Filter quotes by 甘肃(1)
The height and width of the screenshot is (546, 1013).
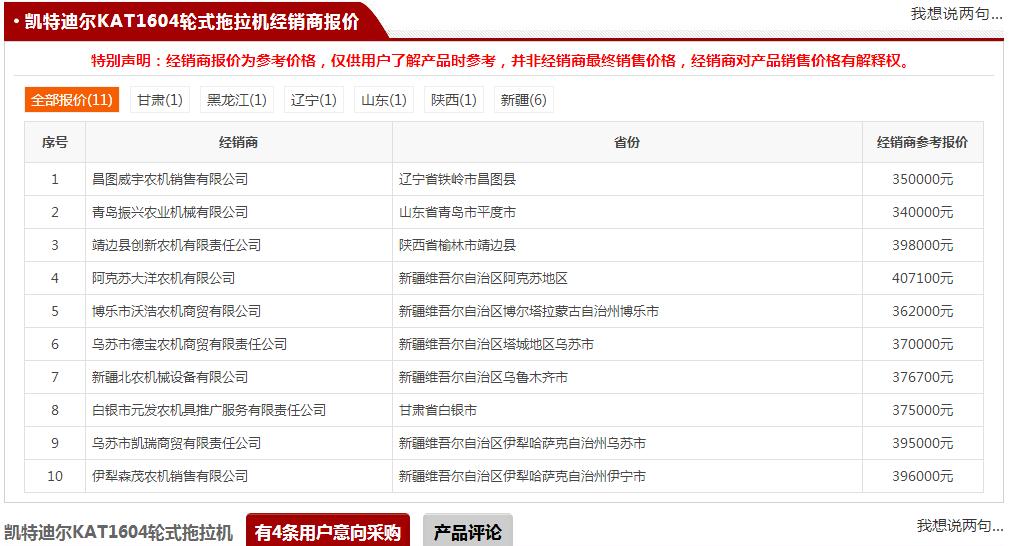pos(160,100)
